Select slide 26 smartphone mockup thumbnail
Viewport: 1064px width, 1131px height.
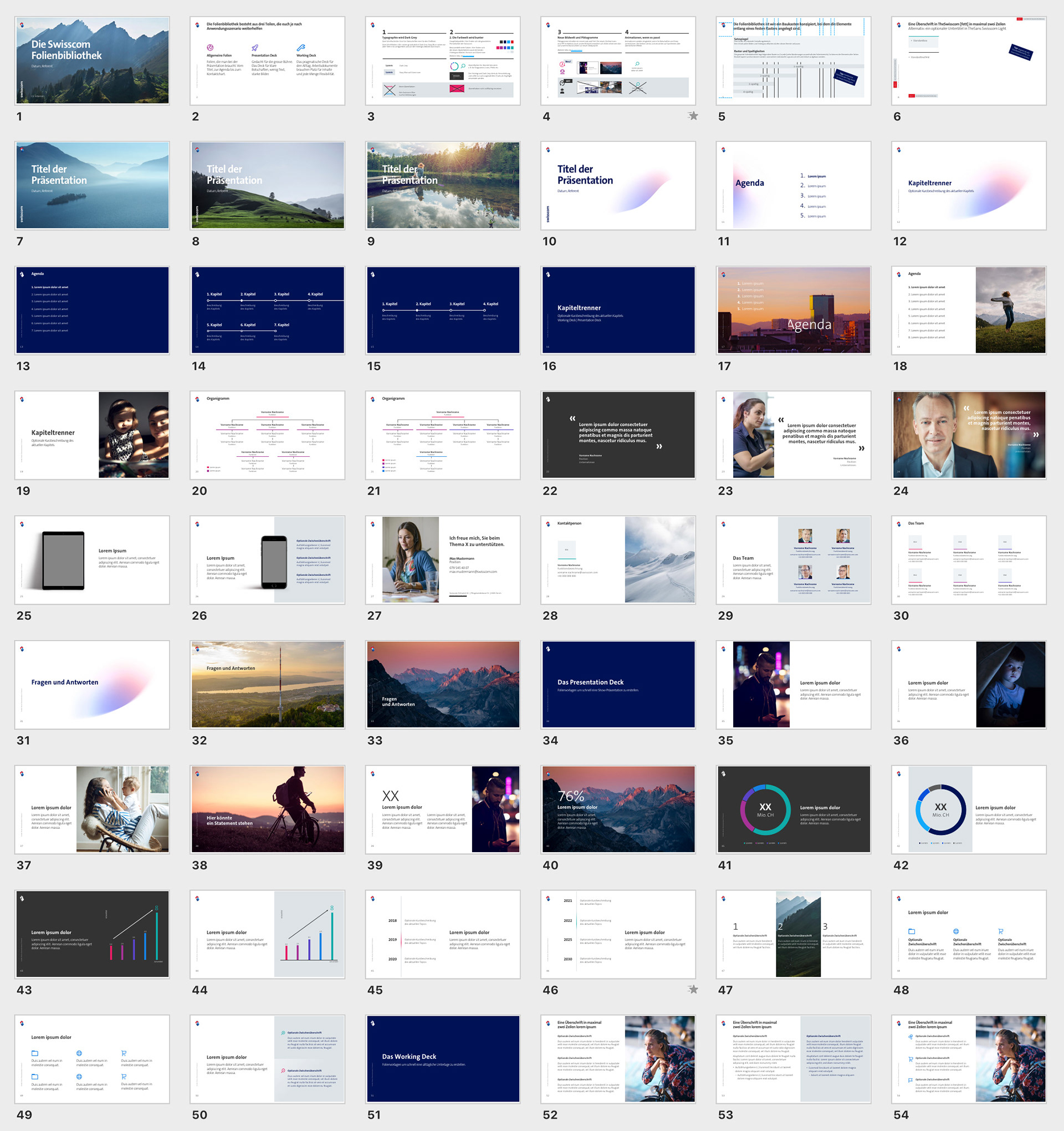(267, 560)
